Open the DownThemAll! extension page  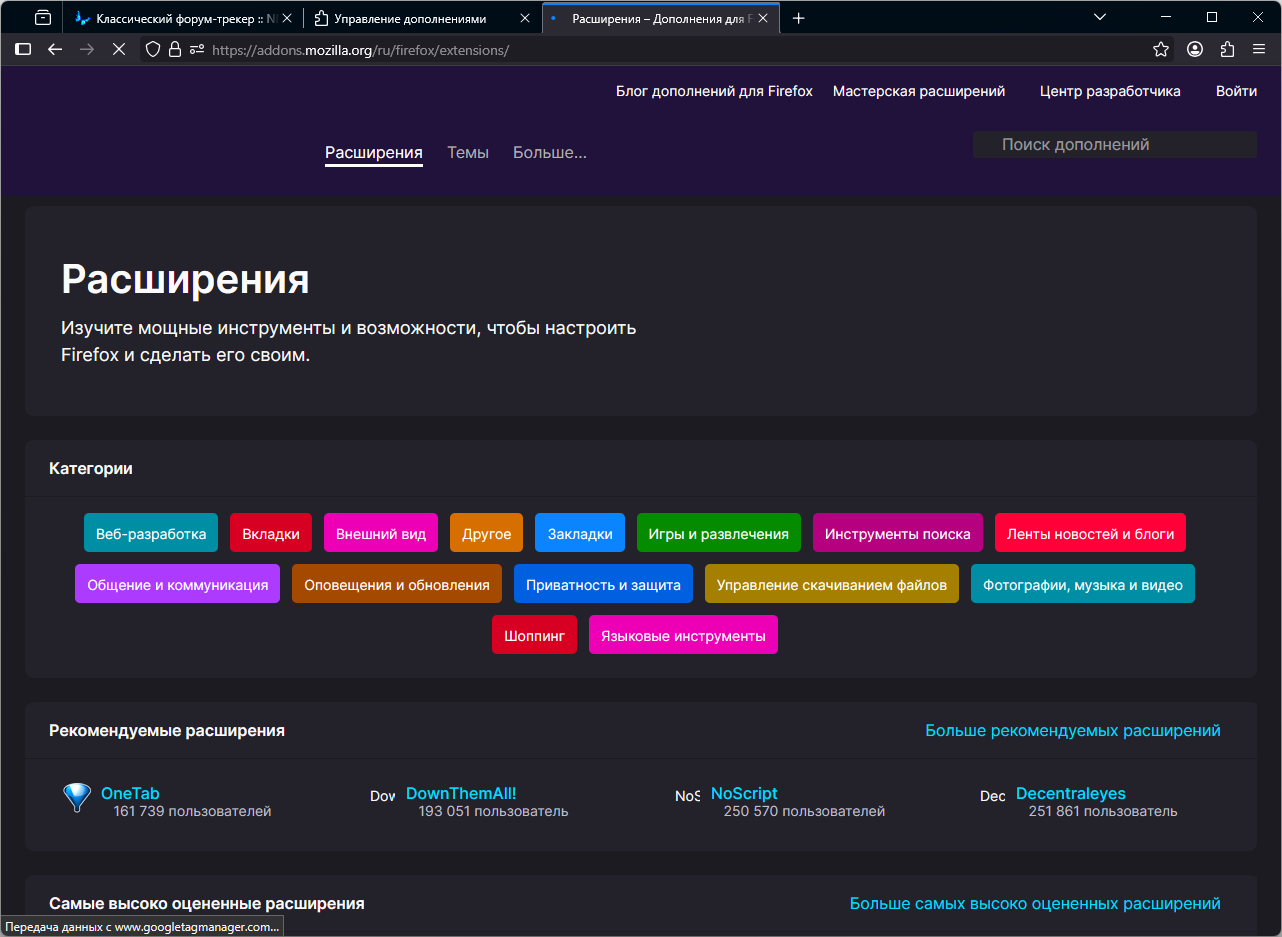[x=461, y=793]
